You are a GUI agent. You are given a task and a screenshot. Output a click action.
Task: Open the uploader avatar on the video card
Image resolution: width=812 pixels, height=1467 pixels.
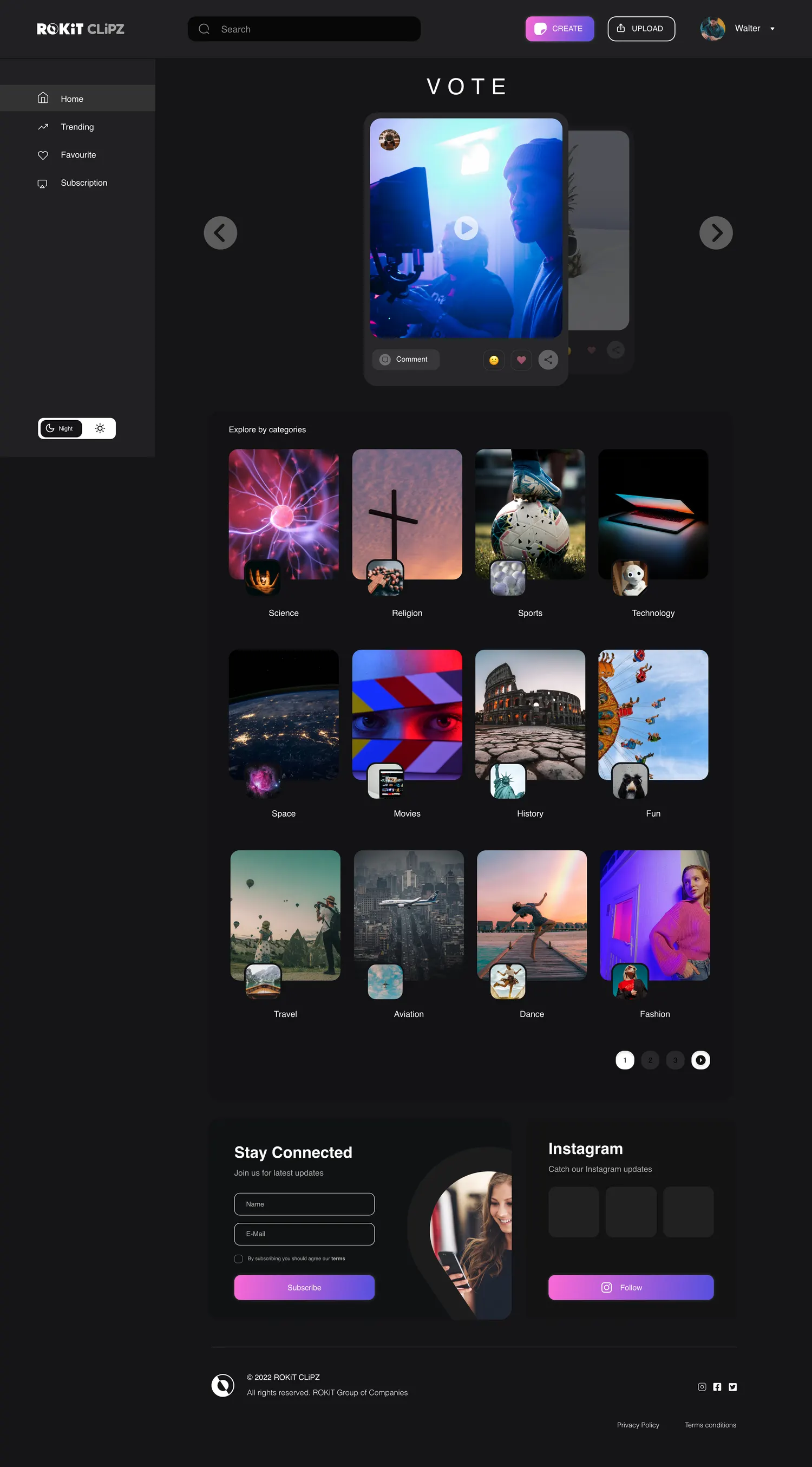pyautogui.click(x=389, y=140)
